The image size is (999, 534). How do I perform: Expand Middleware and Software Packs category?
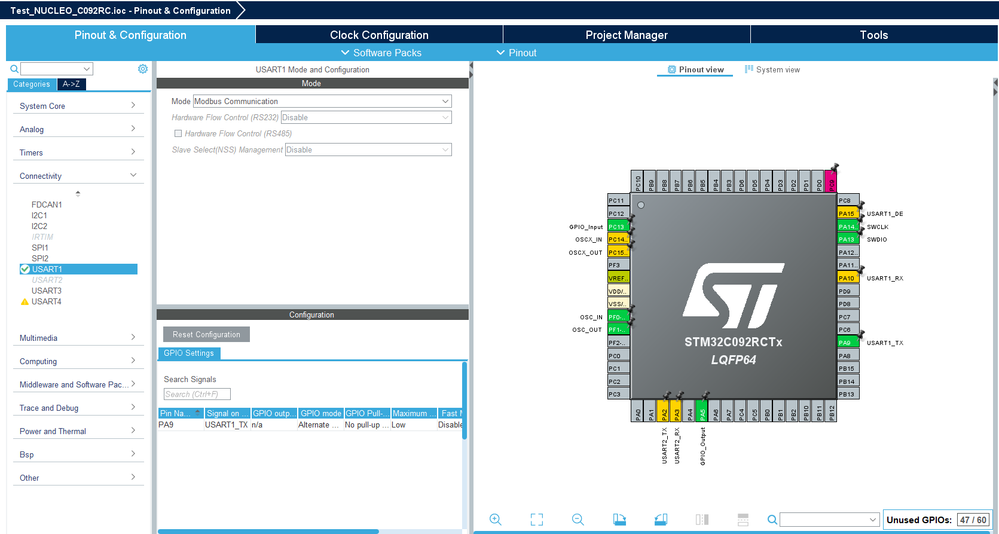(78, 384)
